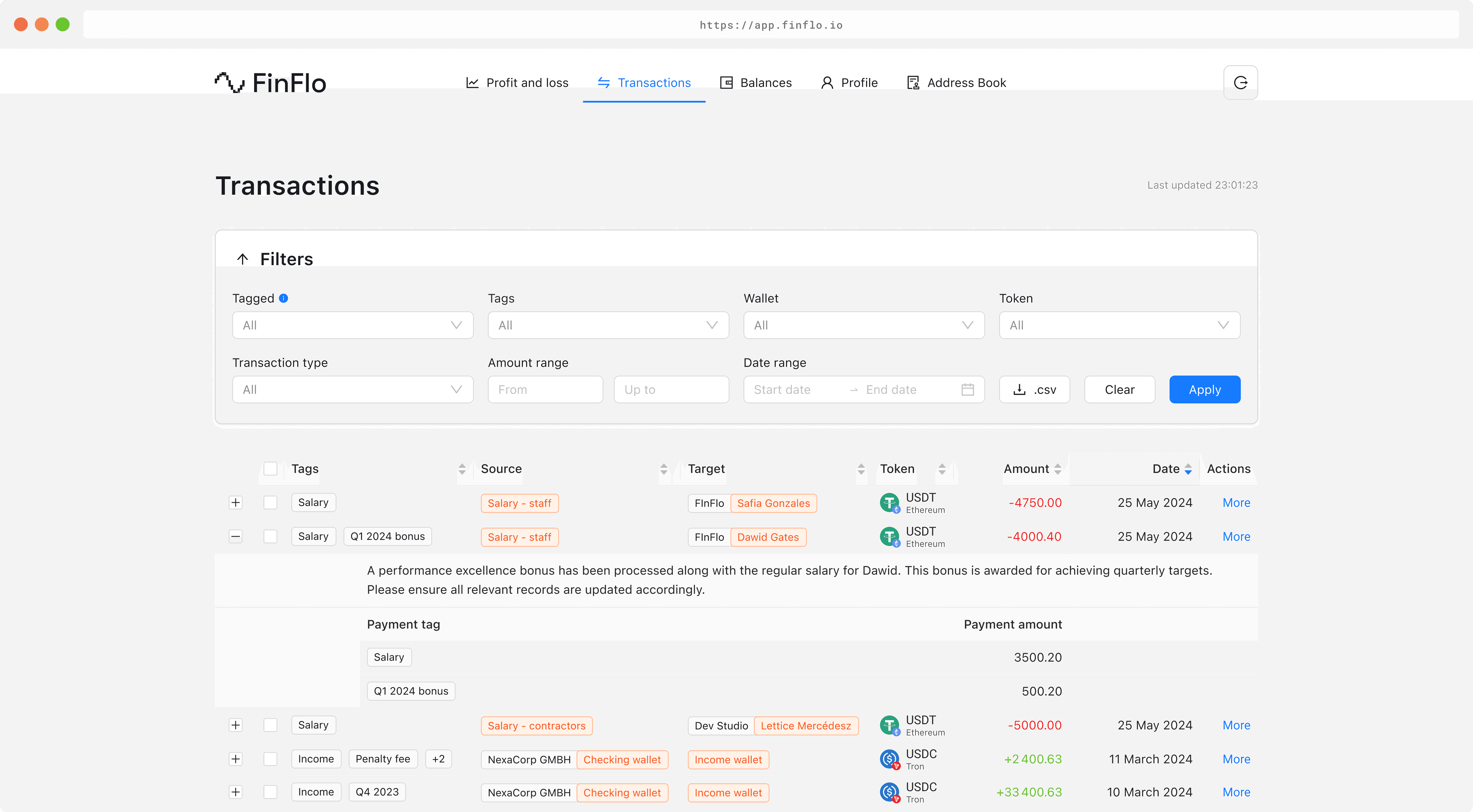The height and width of the screenshot is (812, 1473).
Task: Open the Transactions tab
Action: pos(644,83)
